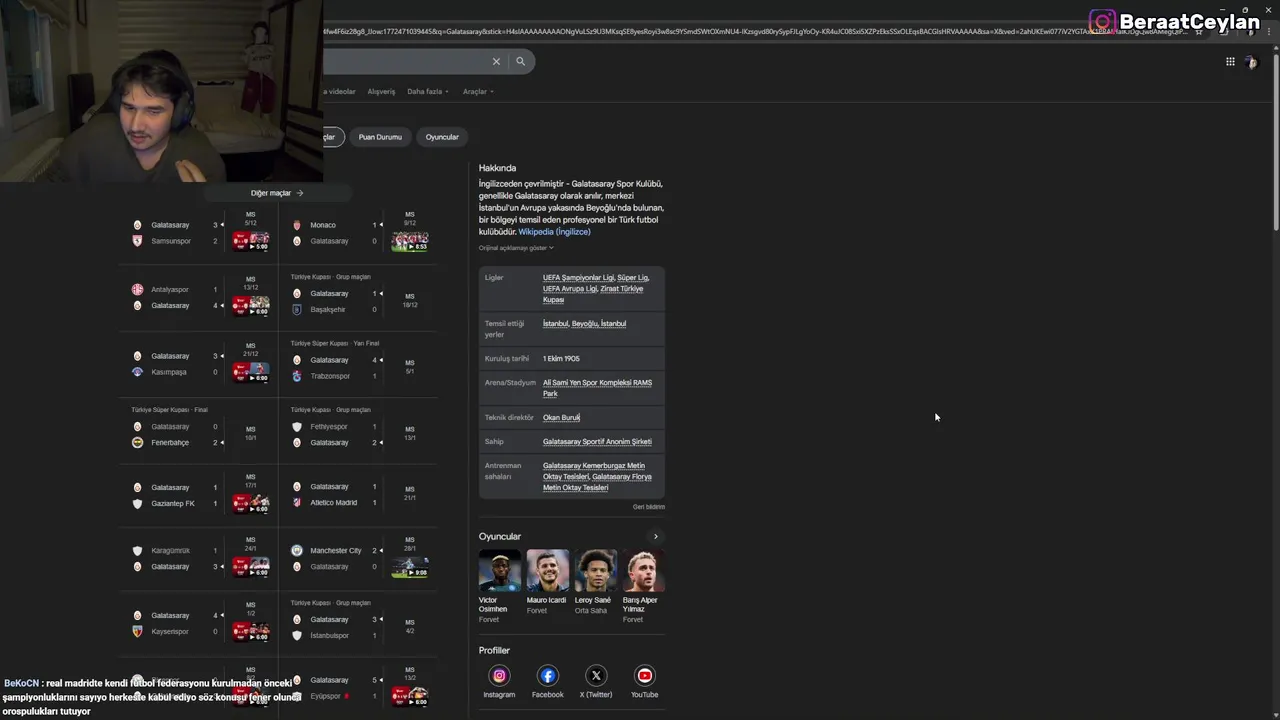Click the Kayserispor team crest
Image resolution: width=1280 pixels, height=720 pixels.
coord(137,631)
